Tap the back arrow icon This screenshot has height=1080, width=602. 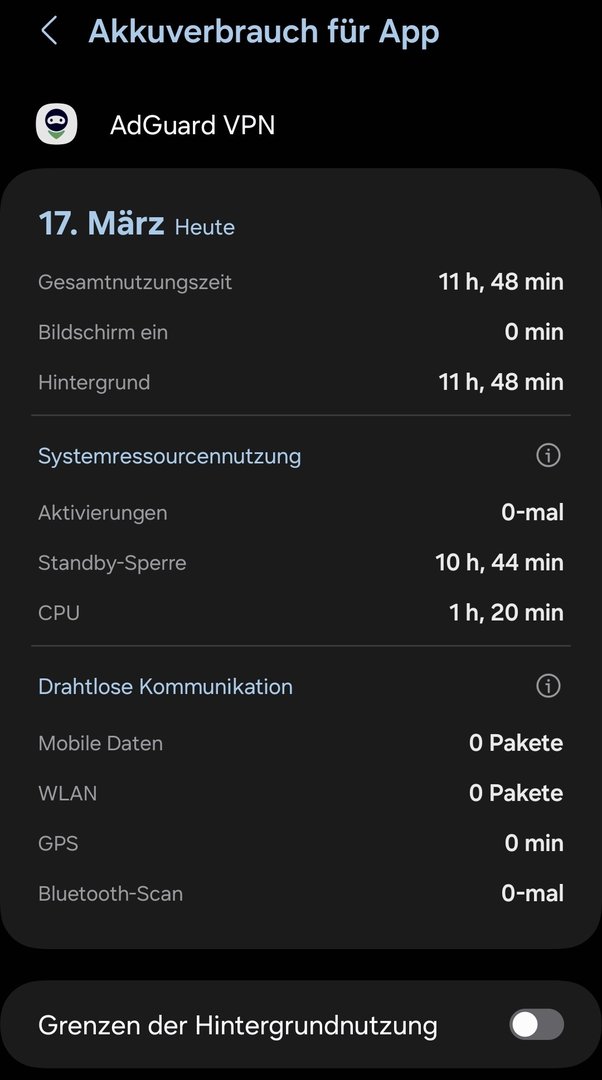point(49,31)
